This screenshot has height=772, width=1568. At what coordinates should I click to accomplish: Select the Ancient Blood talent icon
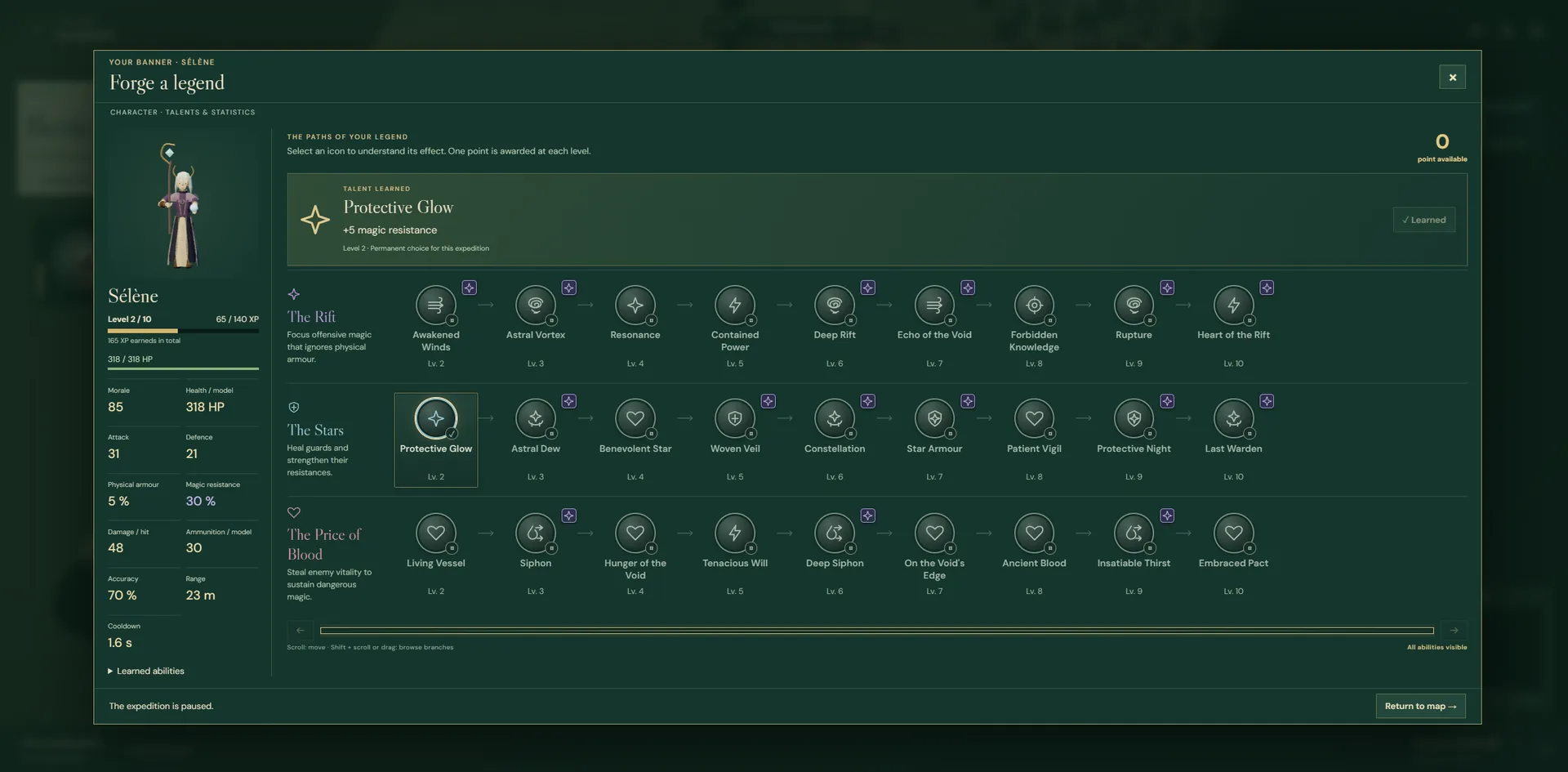pos(1034,533)
